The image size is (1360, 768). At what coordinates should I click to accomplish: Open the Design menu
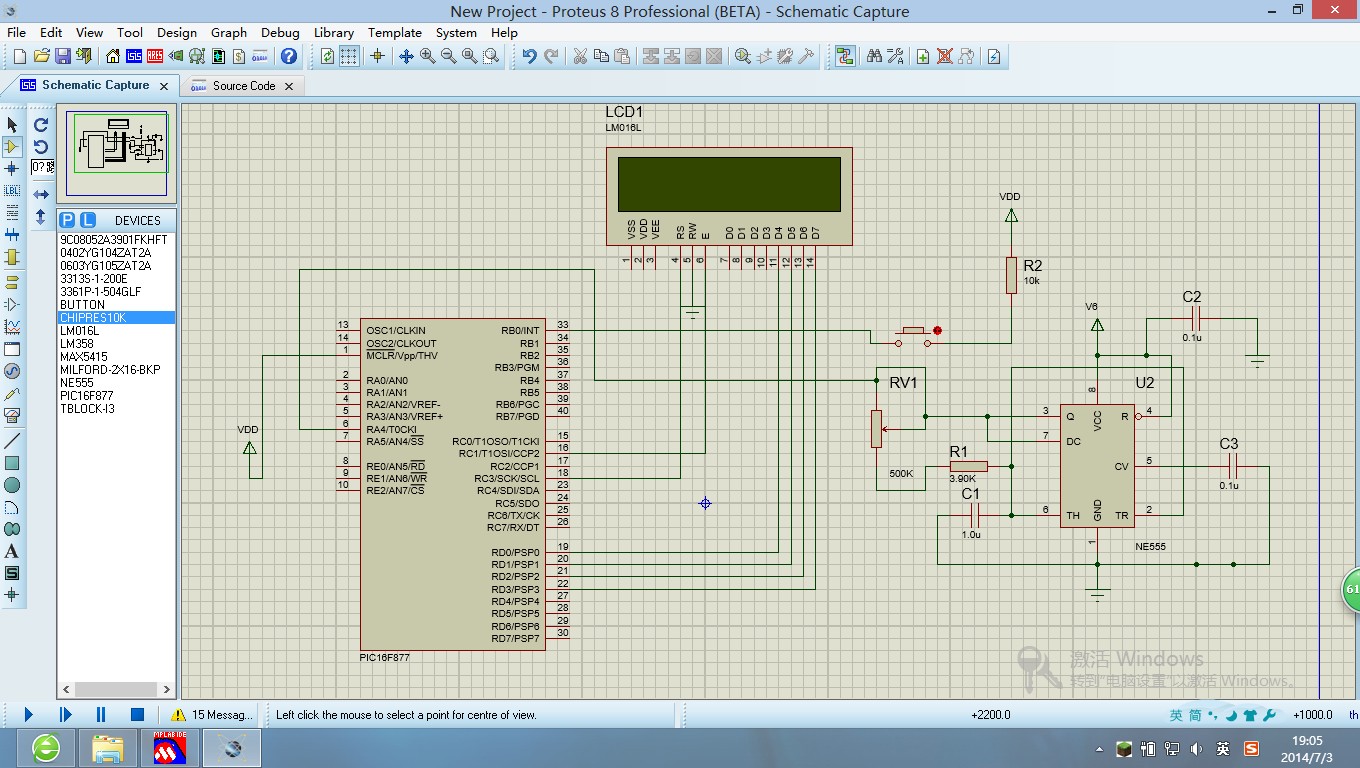click(x=176, y=32)
